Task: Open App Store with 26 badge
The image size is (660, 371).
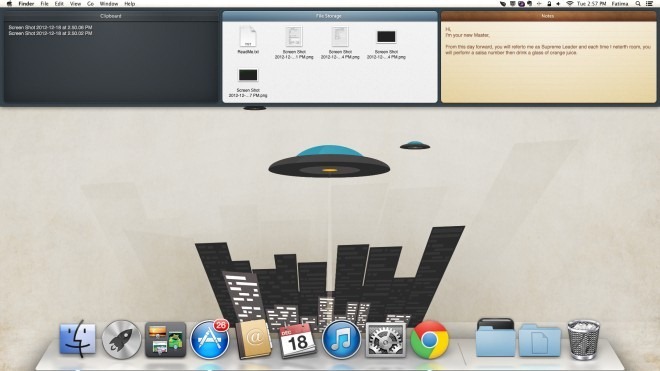Action: pyautogui.click(x=210, y=339)
